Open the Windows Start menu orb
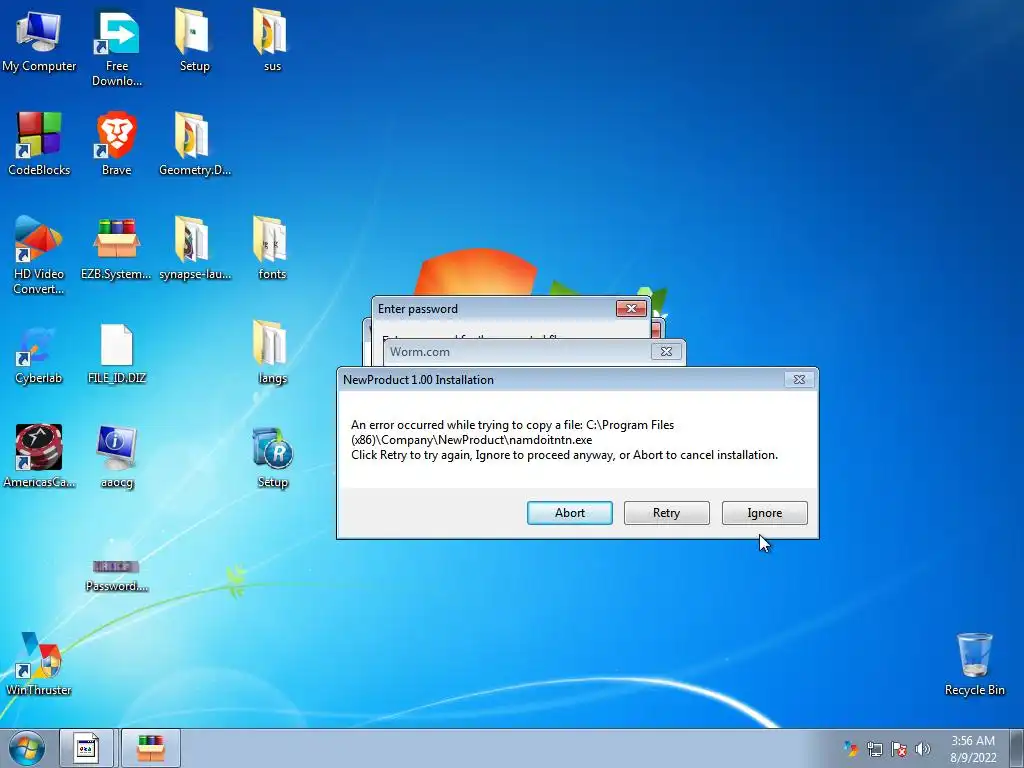This screenshot has width=1024, height=768. [x=27, y=748]
